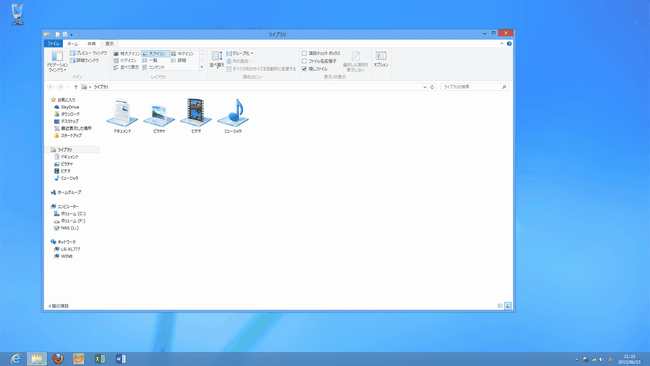The height and width of the screenshot is (366, 650).
Task: Select 小アイコン layout
Action: tap(125, 61)
